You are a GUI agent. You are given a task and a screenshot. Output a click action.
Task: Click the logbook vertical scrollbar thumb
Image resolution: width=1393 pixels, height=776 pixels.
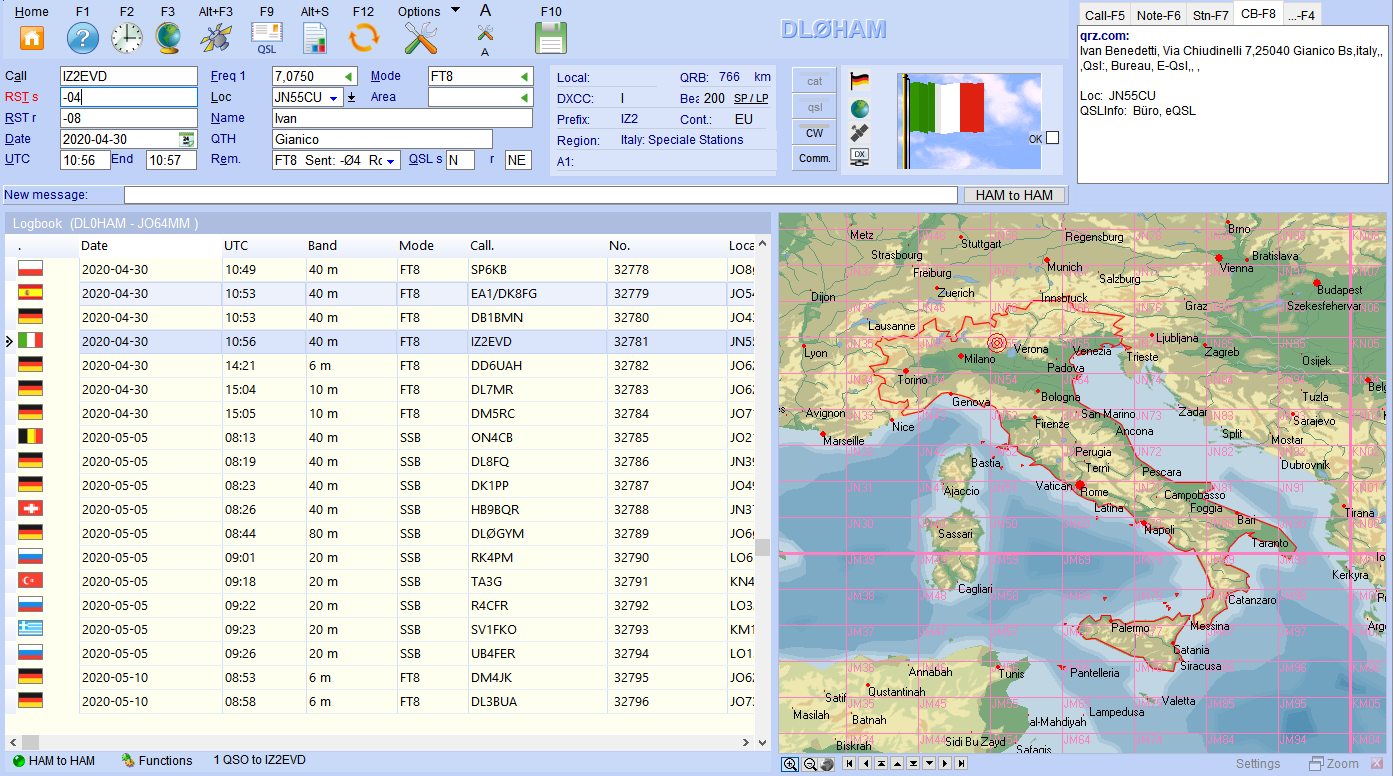coord(763,547)
